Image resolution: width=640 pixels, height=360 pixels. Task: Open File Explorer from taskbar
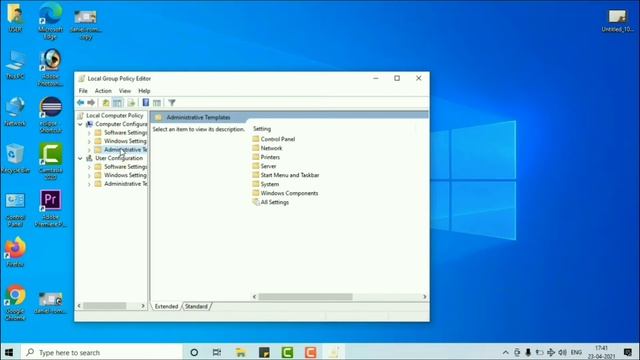coord(240,352)
